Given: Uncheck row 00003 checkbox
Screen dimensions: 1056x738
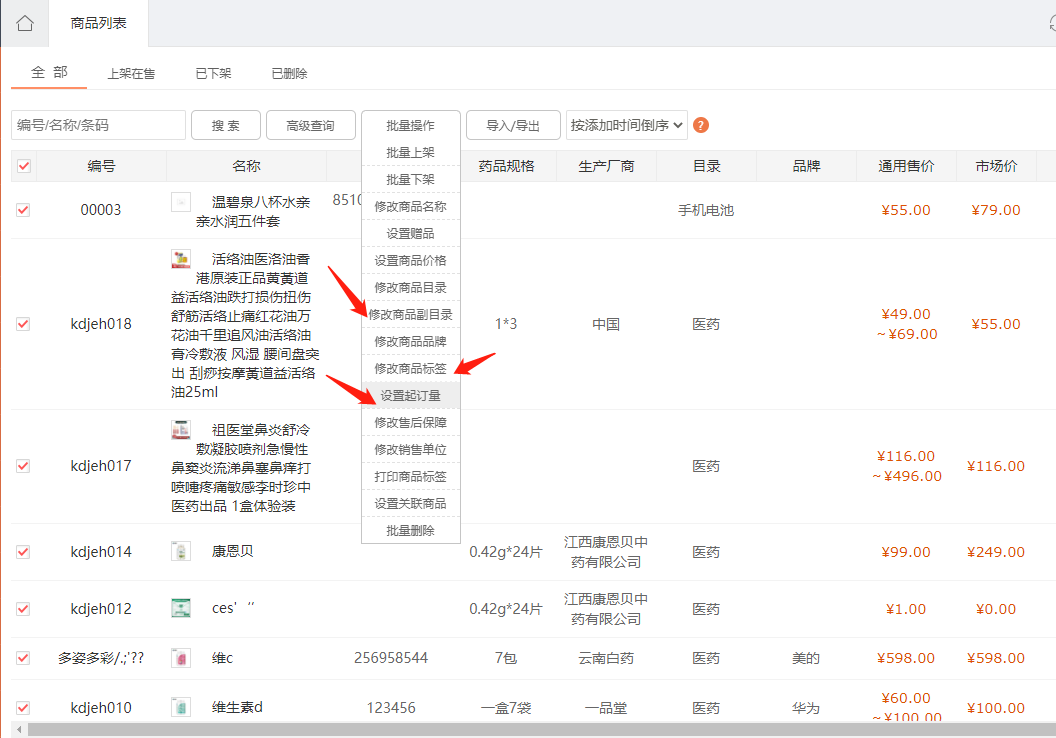Looking at the screenshot, I should click(23, 210).
